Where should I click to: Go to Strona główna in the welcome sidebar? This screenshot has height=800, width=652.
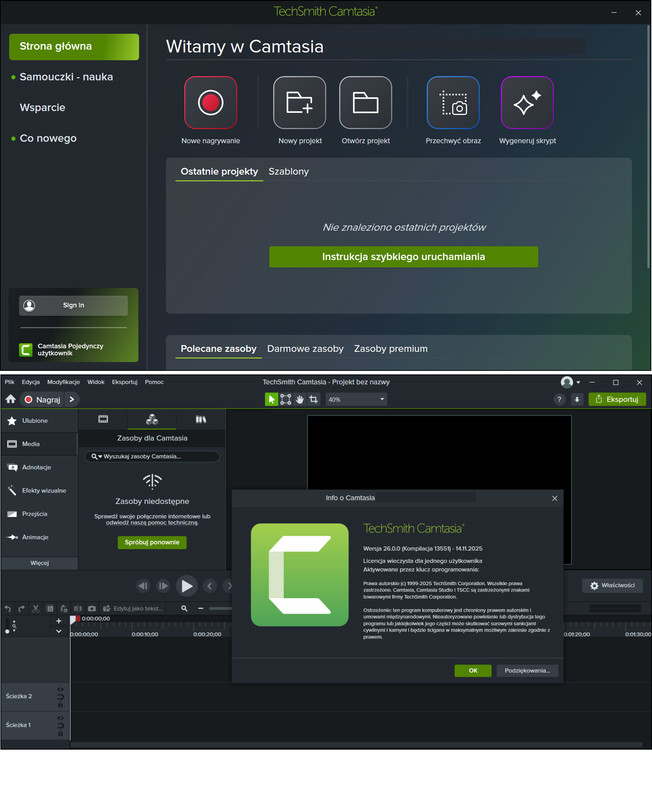click(x=74, y=46)
